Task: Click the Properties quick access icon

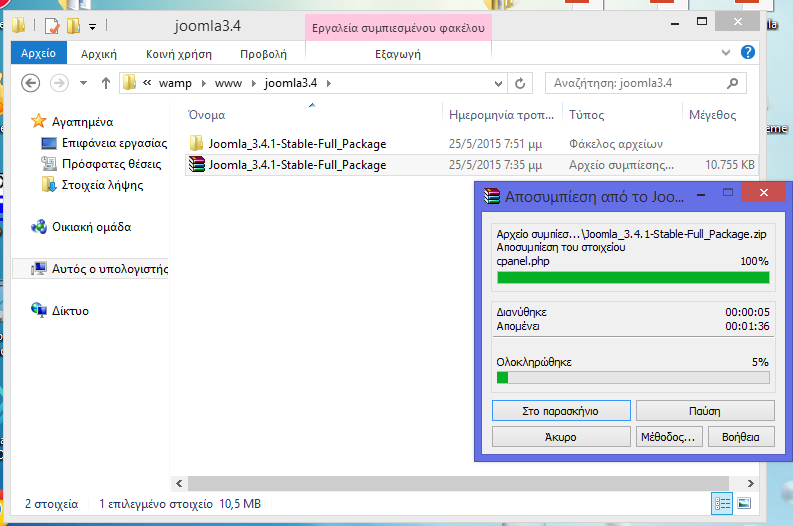Action: [x=52, y=25]
